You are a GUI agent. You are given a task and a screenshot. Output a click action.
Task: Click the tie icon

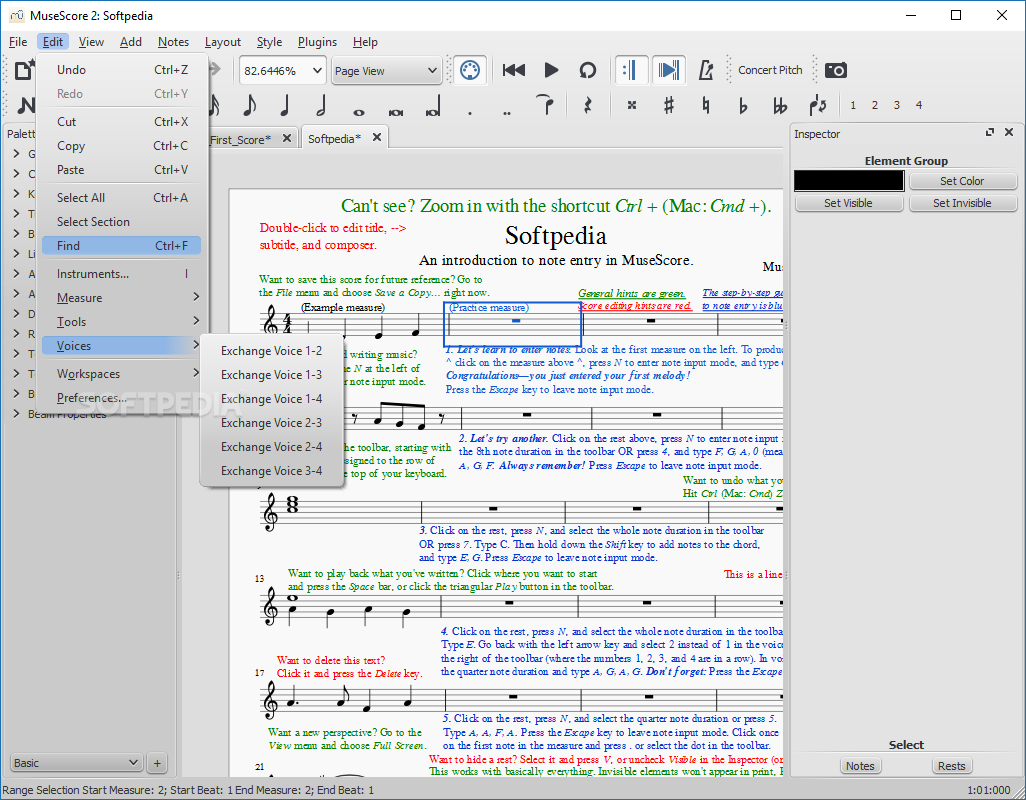tap(545, 105)
